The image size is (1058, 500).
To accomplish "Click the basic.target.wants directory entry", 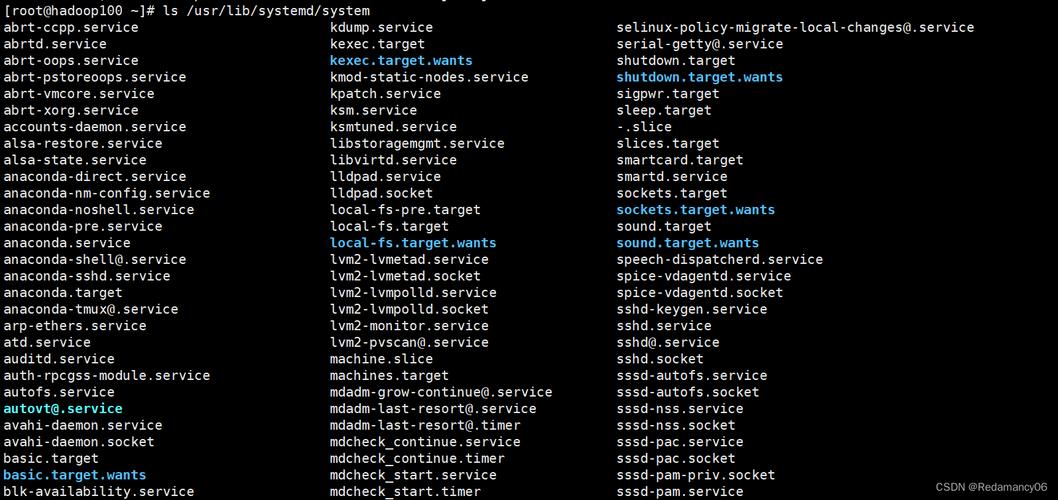I will point(75,475).
